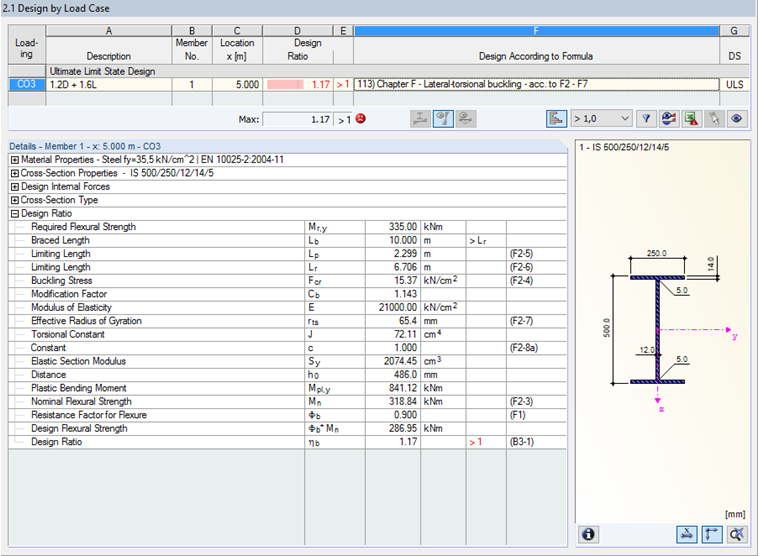Toggle dimension display in cross-section graphic
The height and width of the screenshot is (556, 760).
pyautogui.click(x=687, y=534)
